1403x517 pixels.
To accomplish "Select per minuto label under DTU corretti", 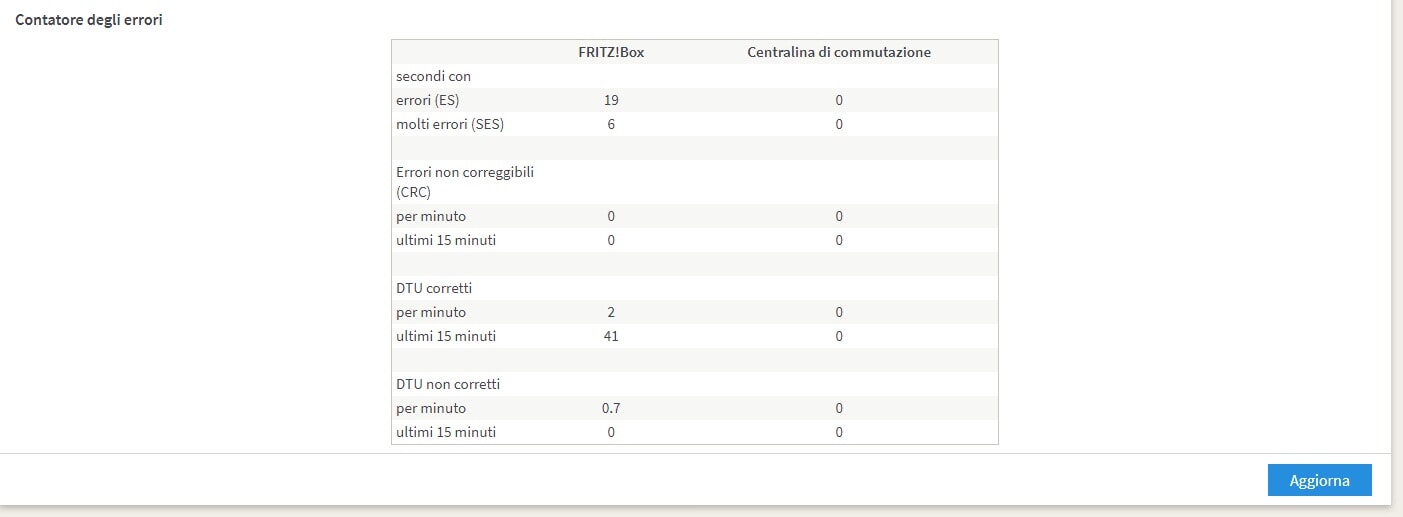I will tap(431, 312).
